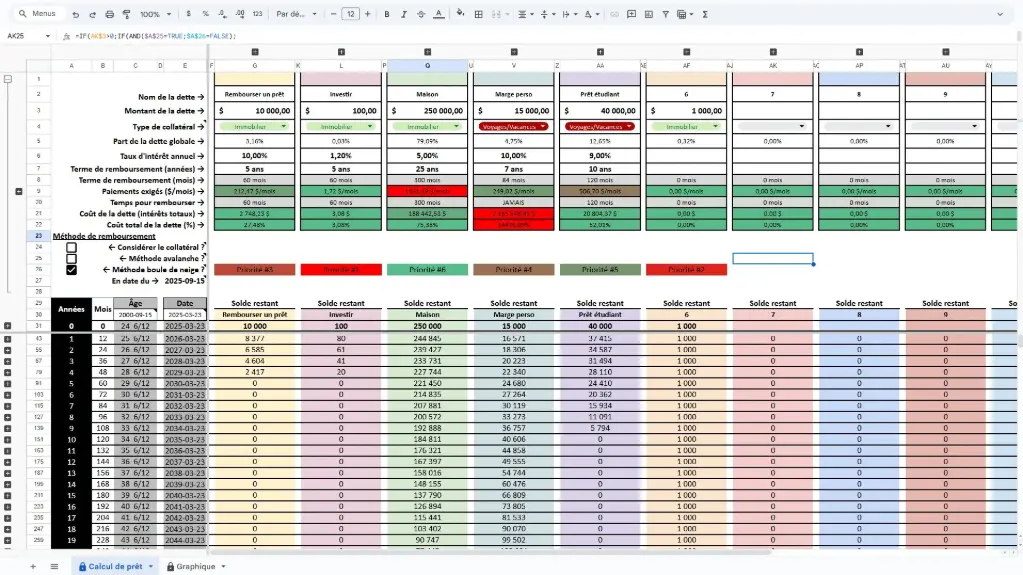
Task: Toggle strikethrough formatting
Action: click(x=421, y=14)
